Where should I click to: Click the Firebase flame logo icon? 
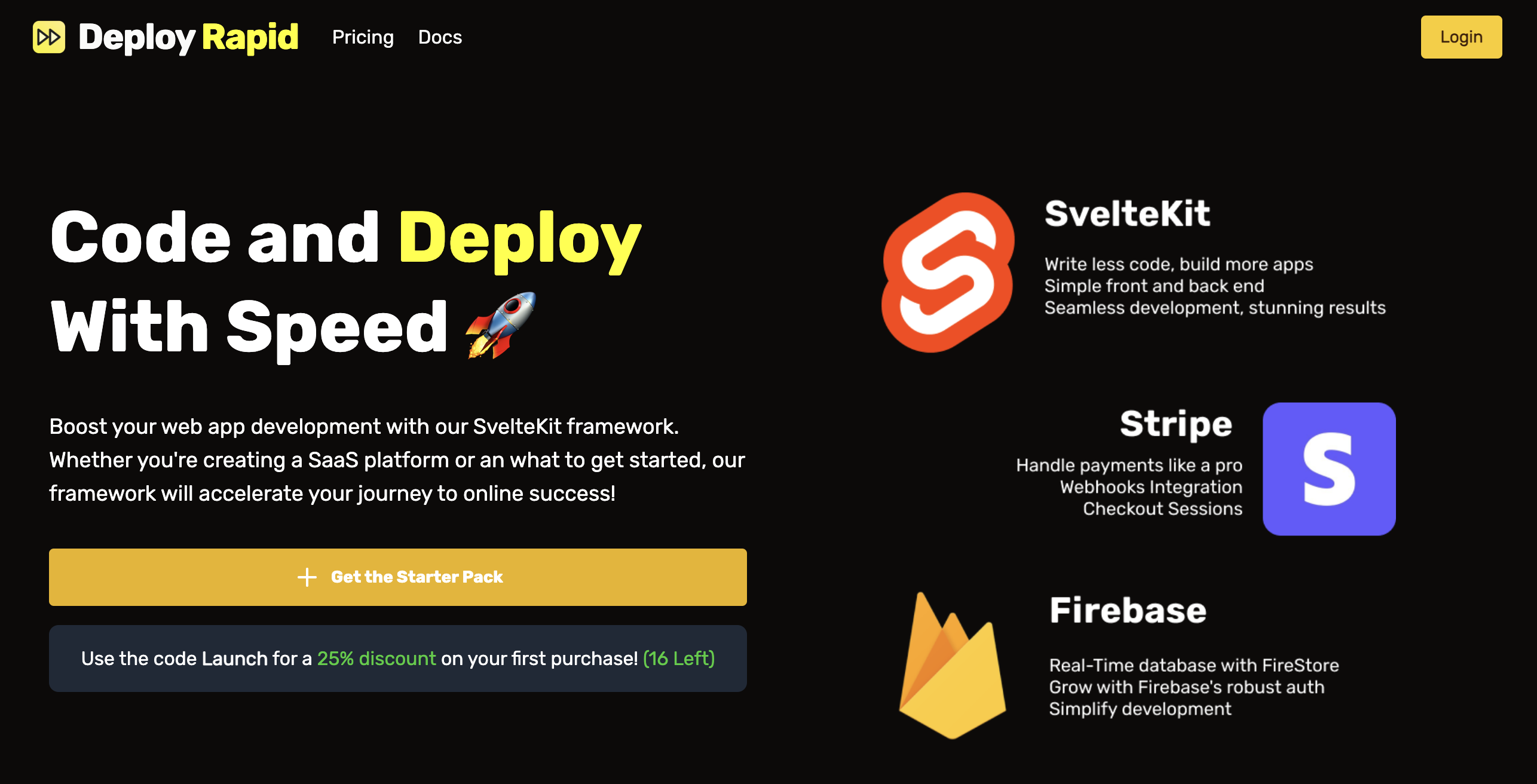(953, 665)
